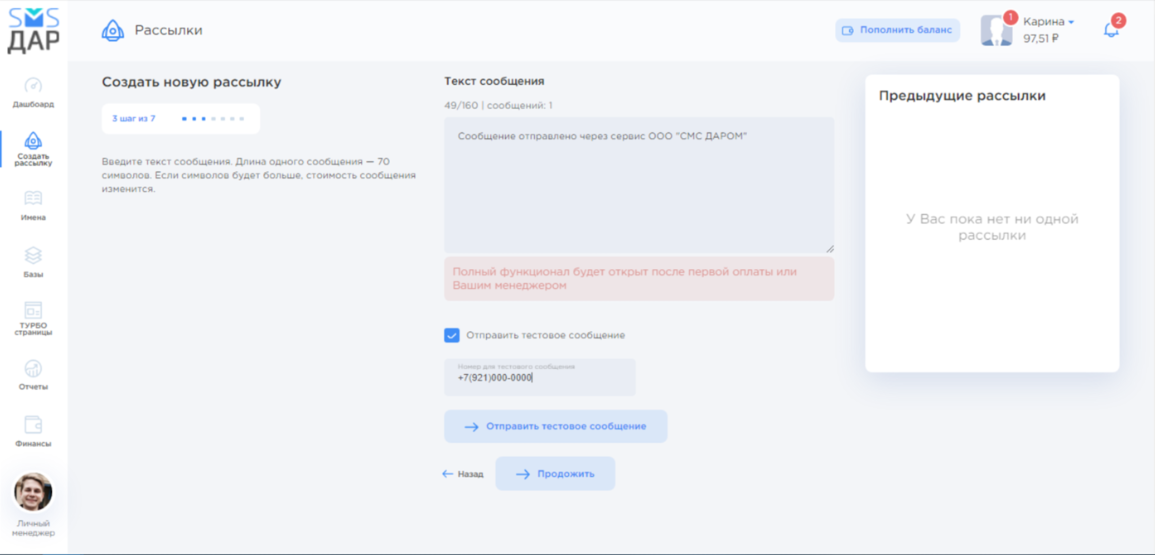The height and width of the screenshot is (555, 1155).
Task: Click the test number input field
Action: [539, 377]
